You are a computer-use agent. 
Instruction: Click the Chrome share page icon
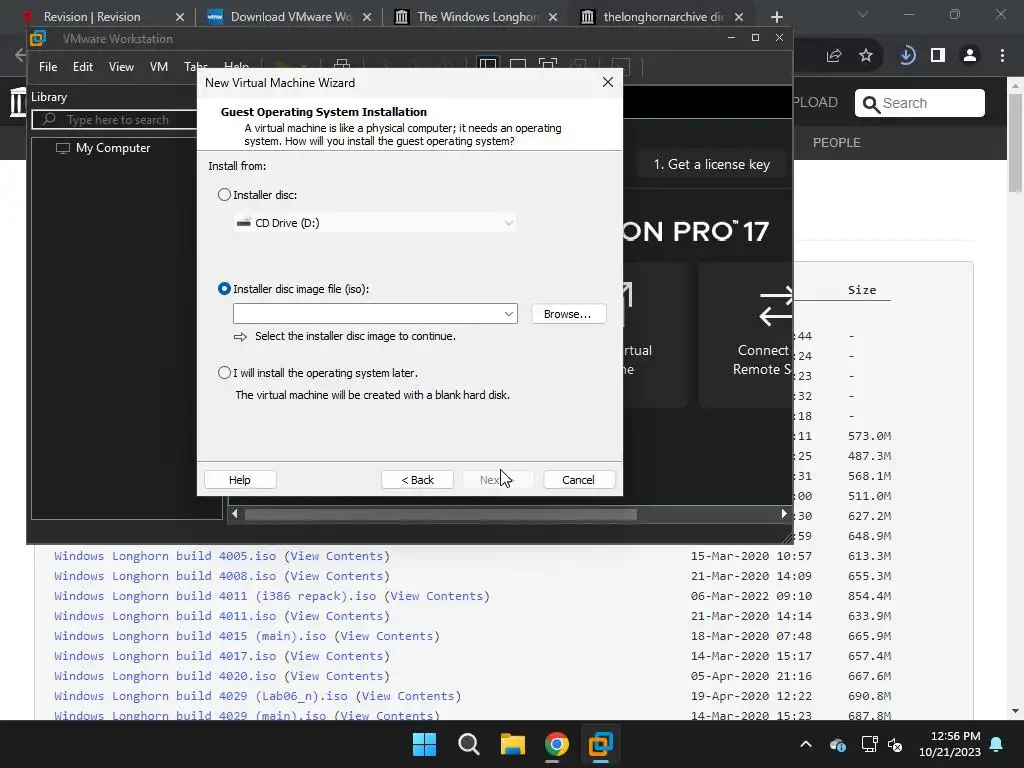pyautogui.click(x=834, y=56)
